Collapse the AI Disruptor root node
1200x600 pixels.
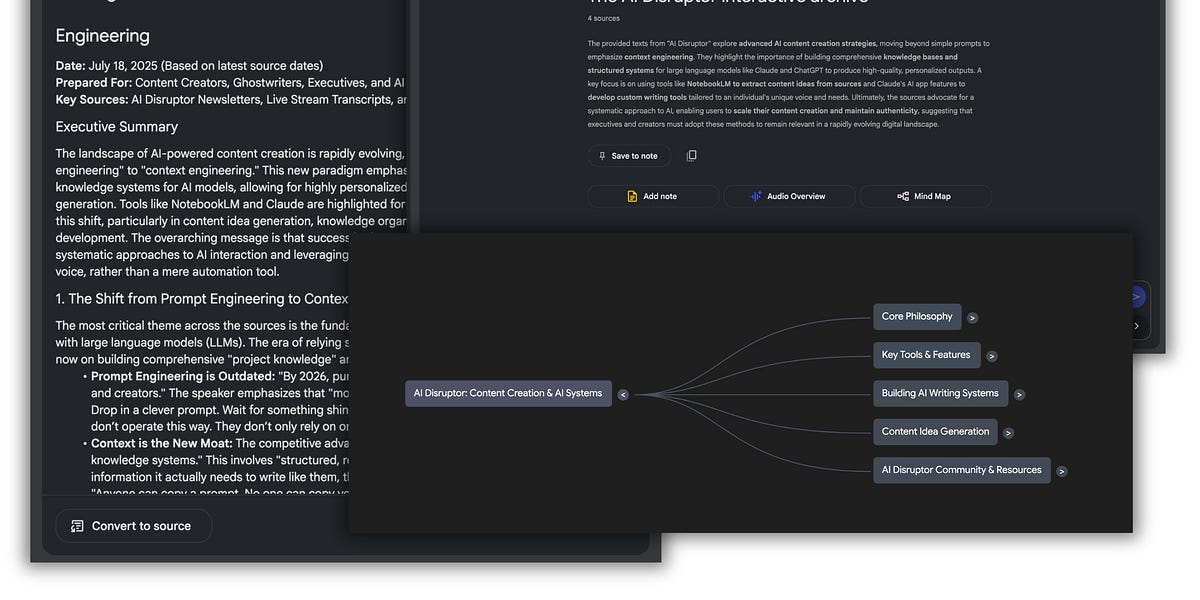click(x=622, y=395)
